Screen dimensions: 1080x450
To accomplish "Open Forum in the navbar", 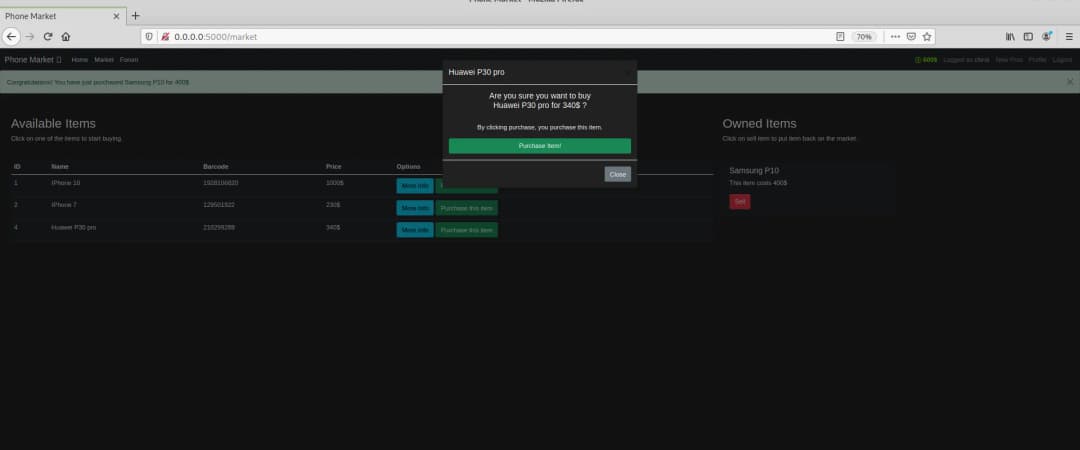I will click(x=129, y=60).
